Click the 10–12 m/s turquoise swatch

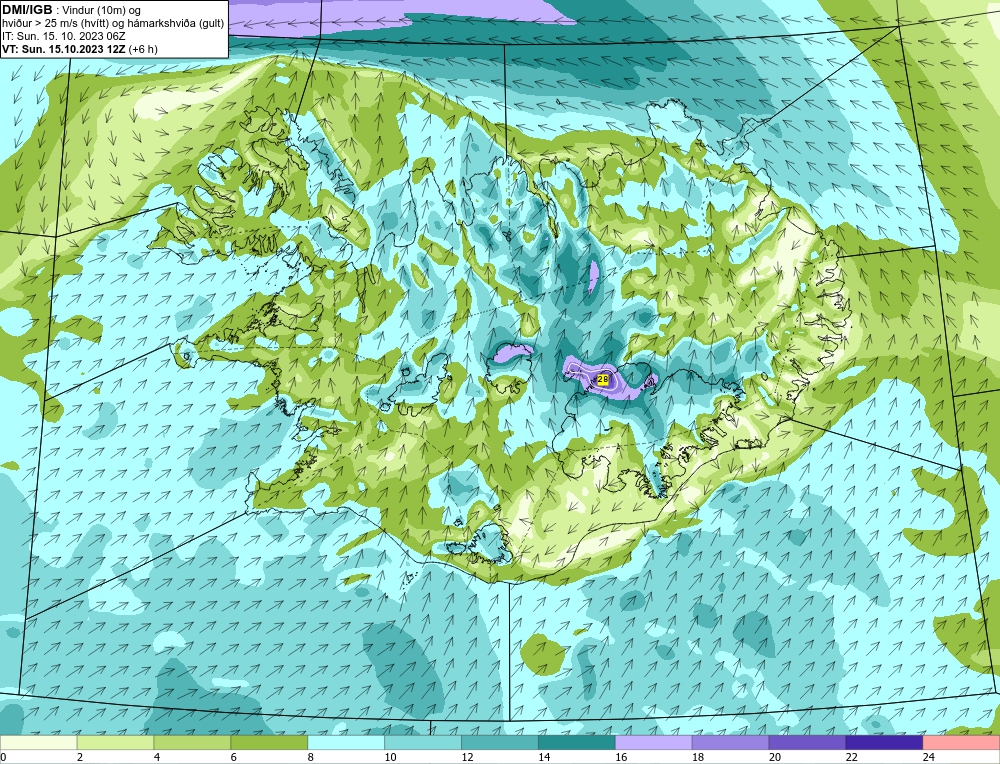point(423,742)
